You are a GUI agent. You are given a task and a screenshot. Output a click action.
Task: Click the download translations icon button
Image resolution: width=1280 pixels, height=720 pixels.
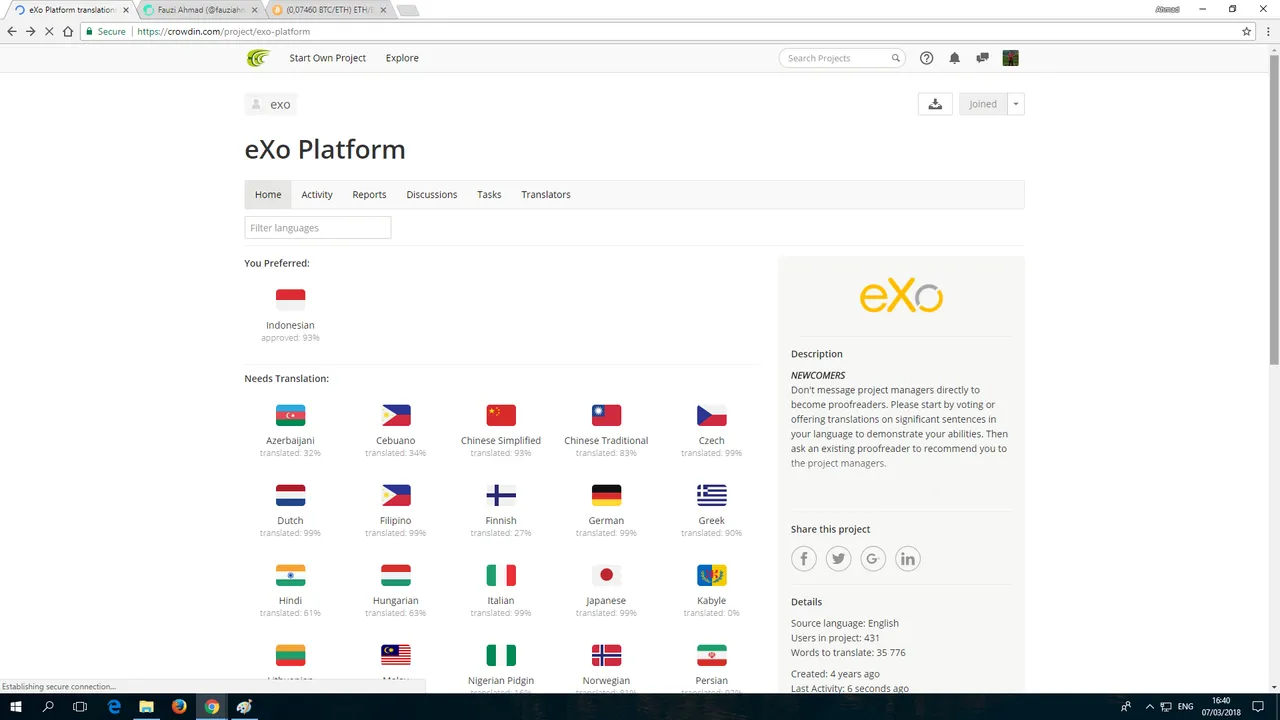(x=935, y=104)
